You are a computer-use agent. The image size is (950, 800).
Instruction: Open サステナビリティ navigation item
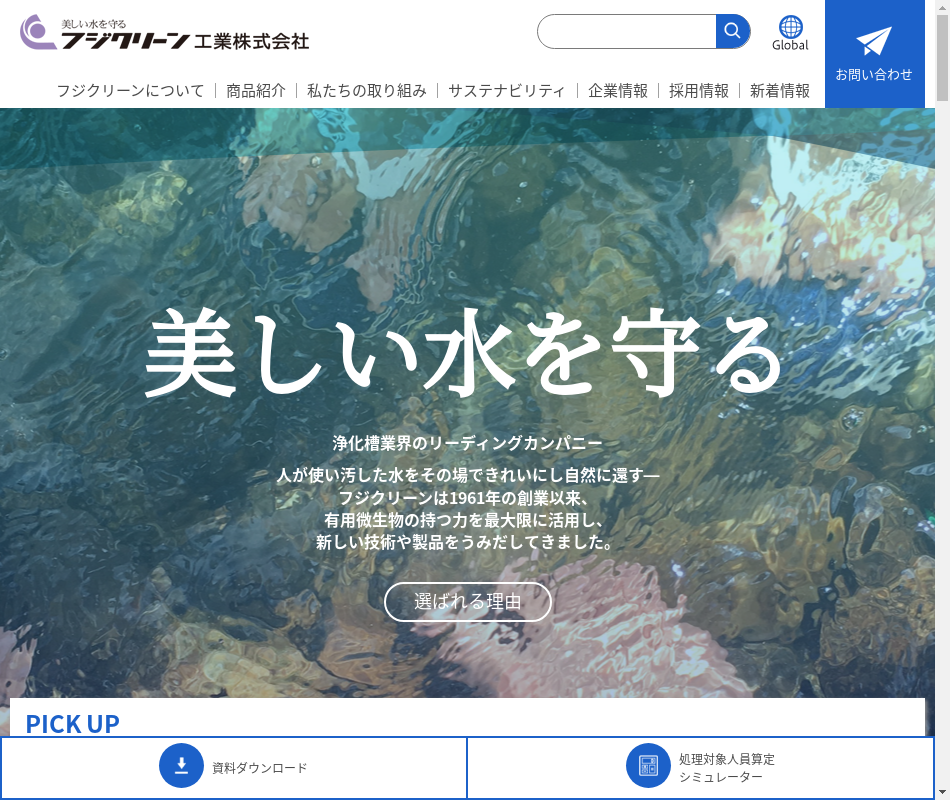click(x=507, y=90)
